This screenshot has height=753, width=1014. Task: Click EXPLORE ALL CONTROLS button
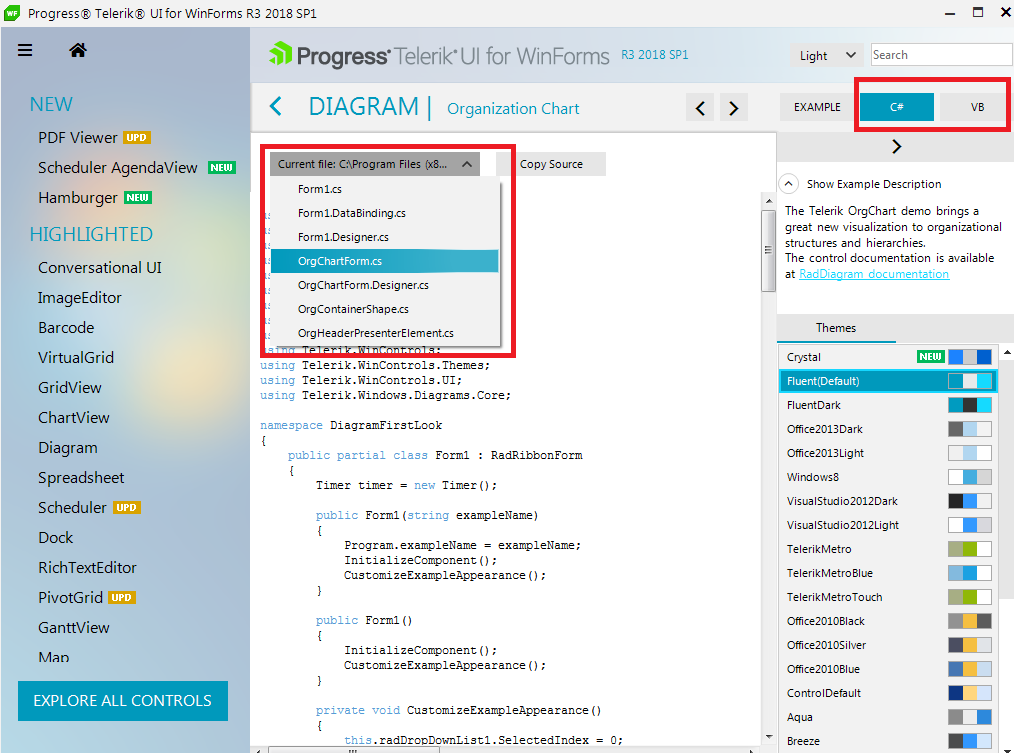click(123, 701)
